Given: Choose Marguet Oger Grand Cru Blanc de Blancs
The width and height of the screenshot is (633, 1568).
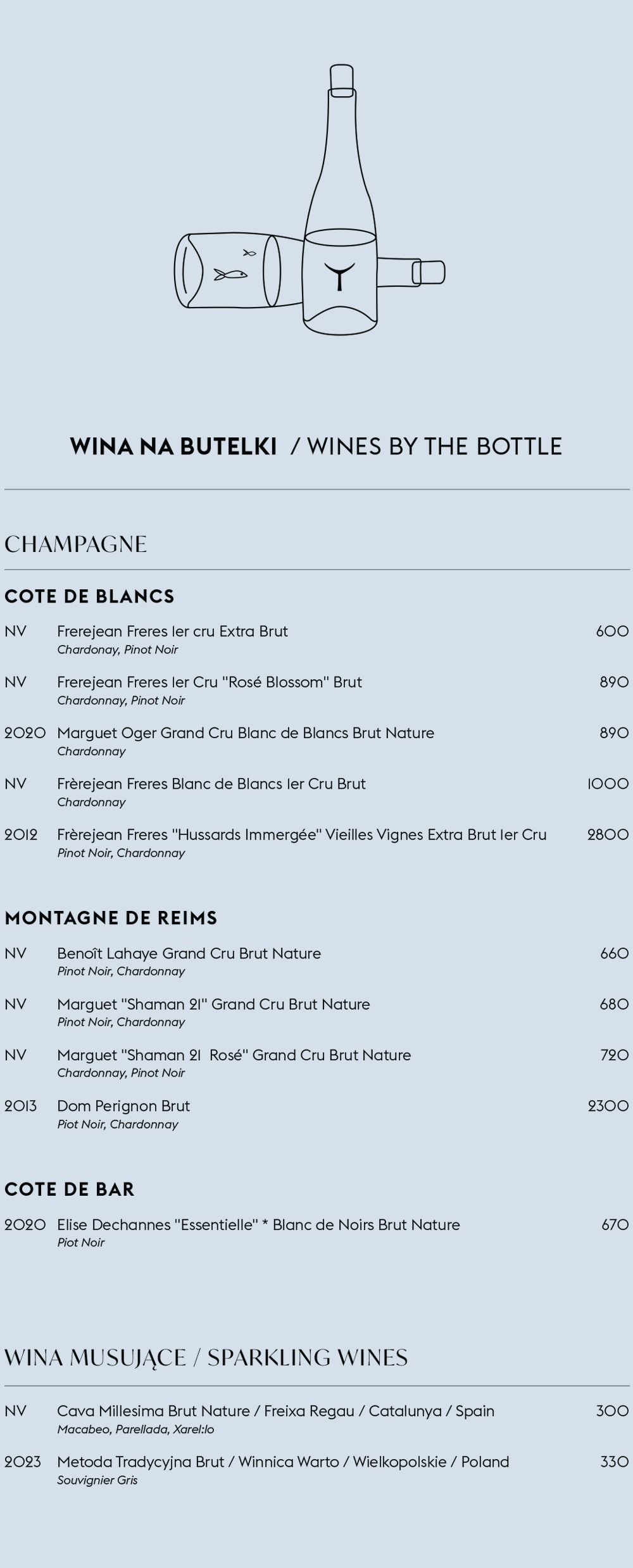Looking at the screenshot, I should point(246,733).
